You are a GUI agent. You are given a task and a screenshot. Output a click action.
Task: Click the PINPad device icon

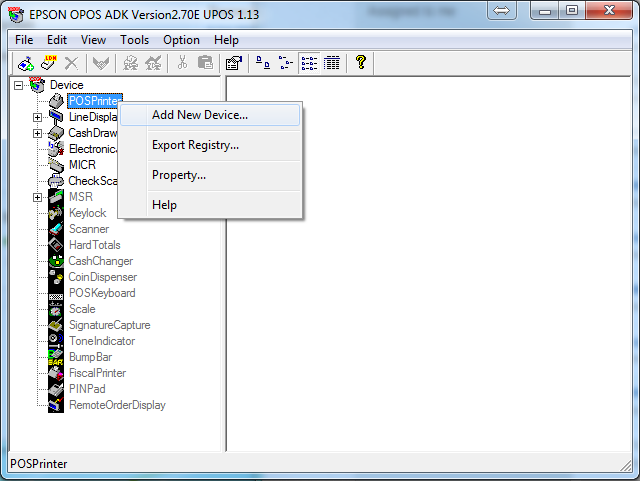coord(56,389)
